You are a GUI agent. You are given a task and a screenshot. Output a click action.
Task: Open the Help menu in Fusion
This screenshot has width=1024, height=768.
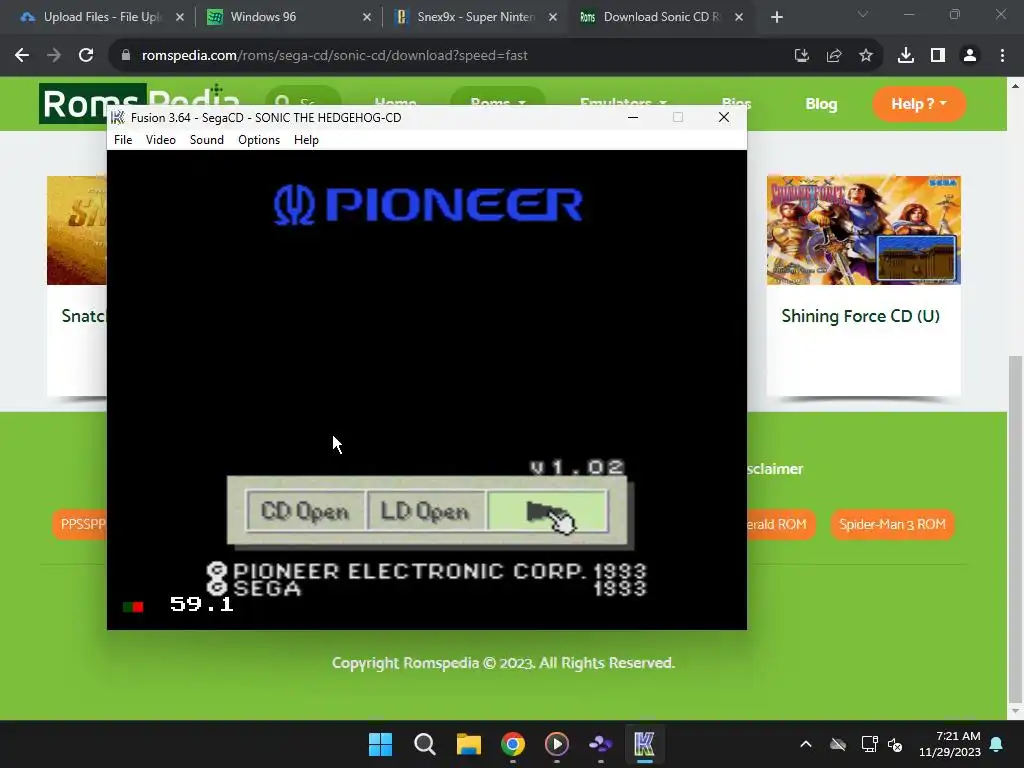(306, 140)
